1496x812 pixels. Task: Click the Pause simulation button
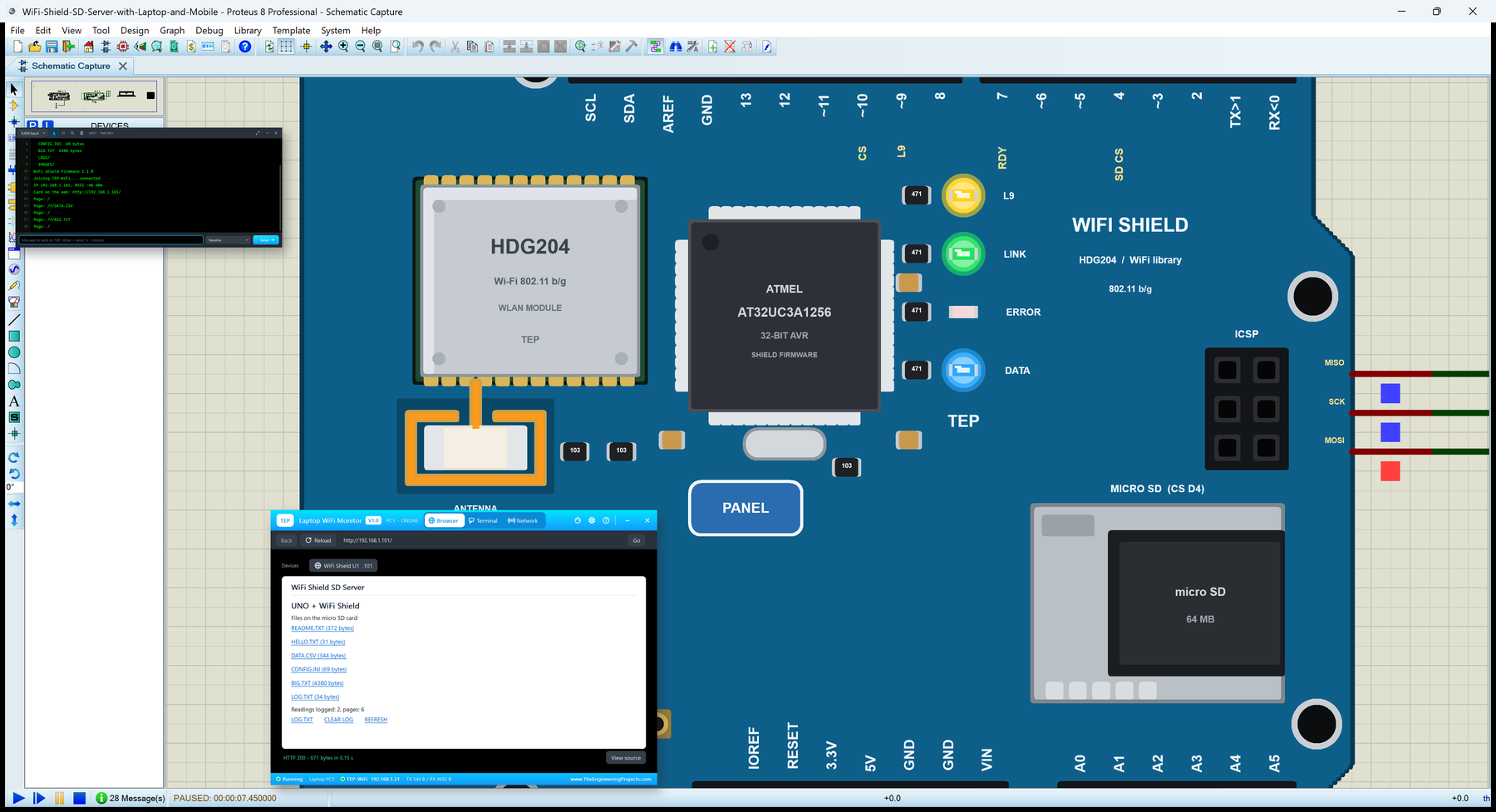60,798
